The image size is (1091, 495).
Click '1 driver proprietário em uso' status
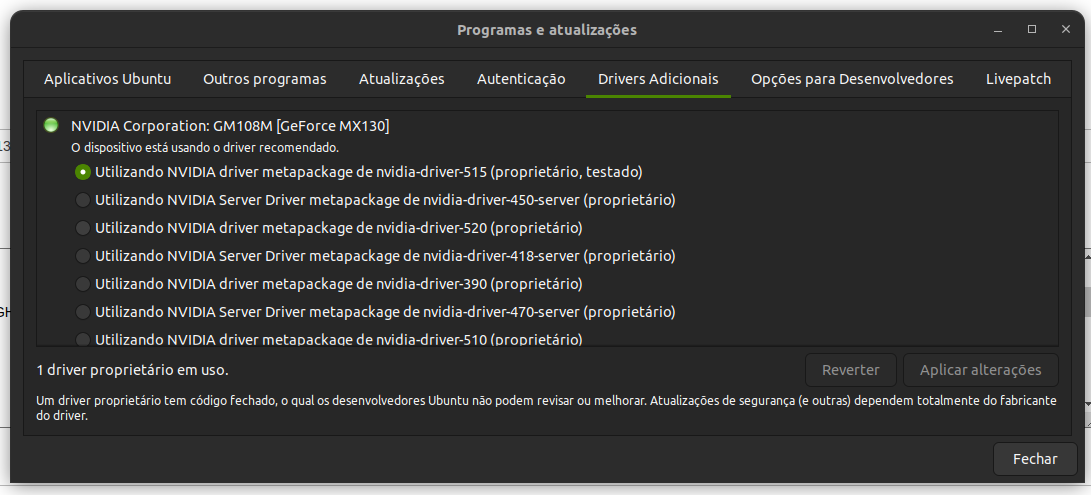coord(132,370)
